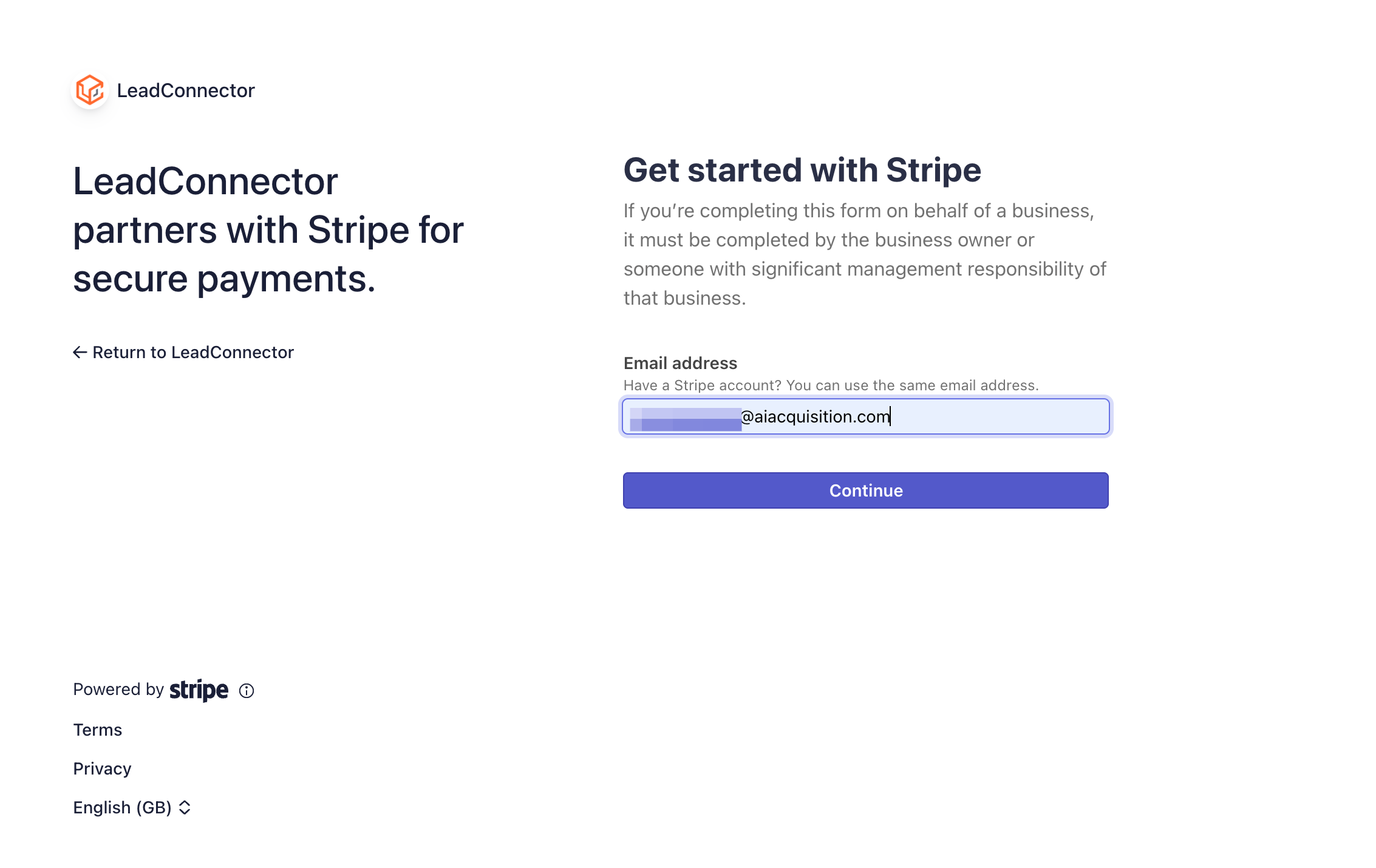Click the LeadConnector brand name beside the logo
The height and width of the screenshot is (868, 1376).
(186, 90)
